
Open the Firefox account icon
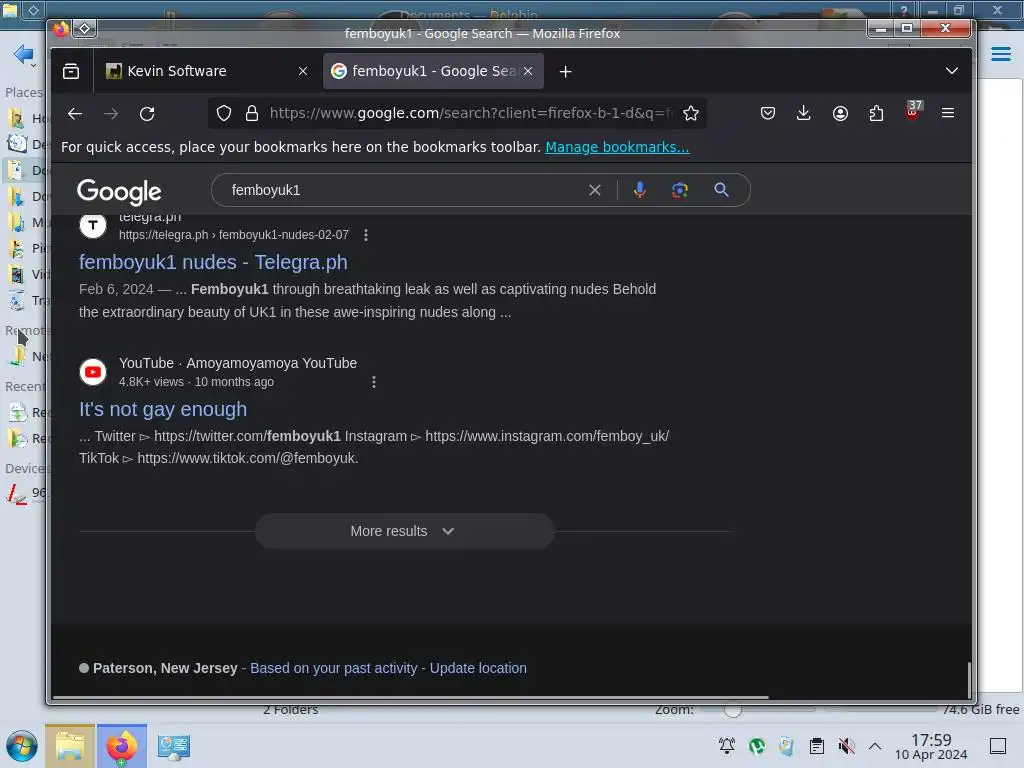coord(840,114)
